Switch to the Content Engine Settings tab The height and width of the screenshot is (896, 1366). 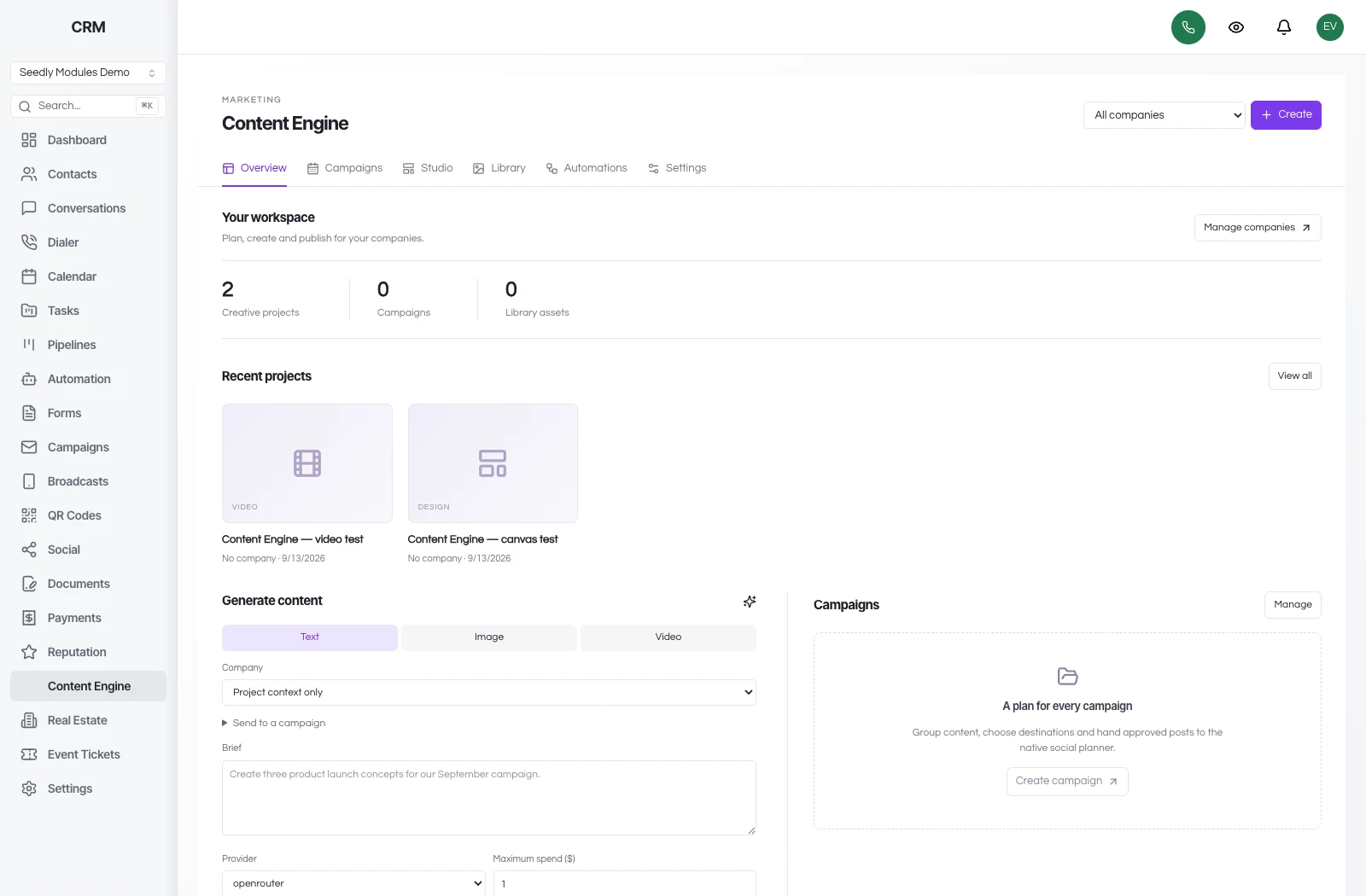pos(677,168)
